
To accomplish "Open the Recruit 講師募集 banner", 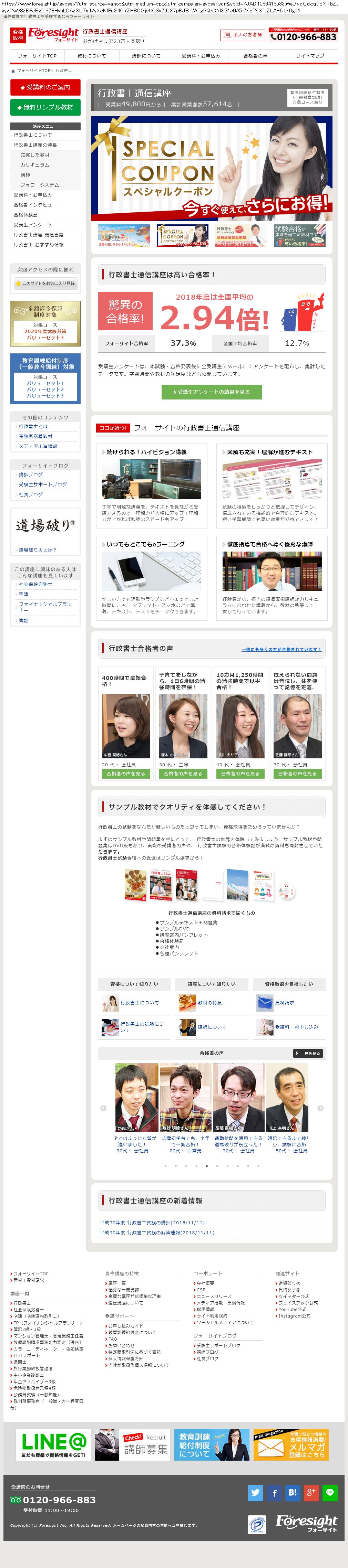I will [x=132, y=1444].
